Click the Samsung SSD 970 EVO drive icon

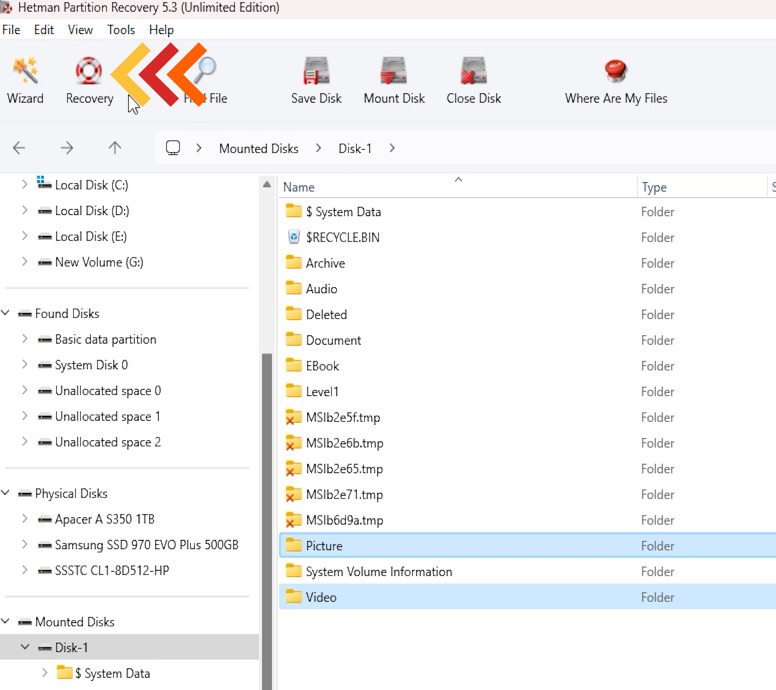[x=45, y=545]
